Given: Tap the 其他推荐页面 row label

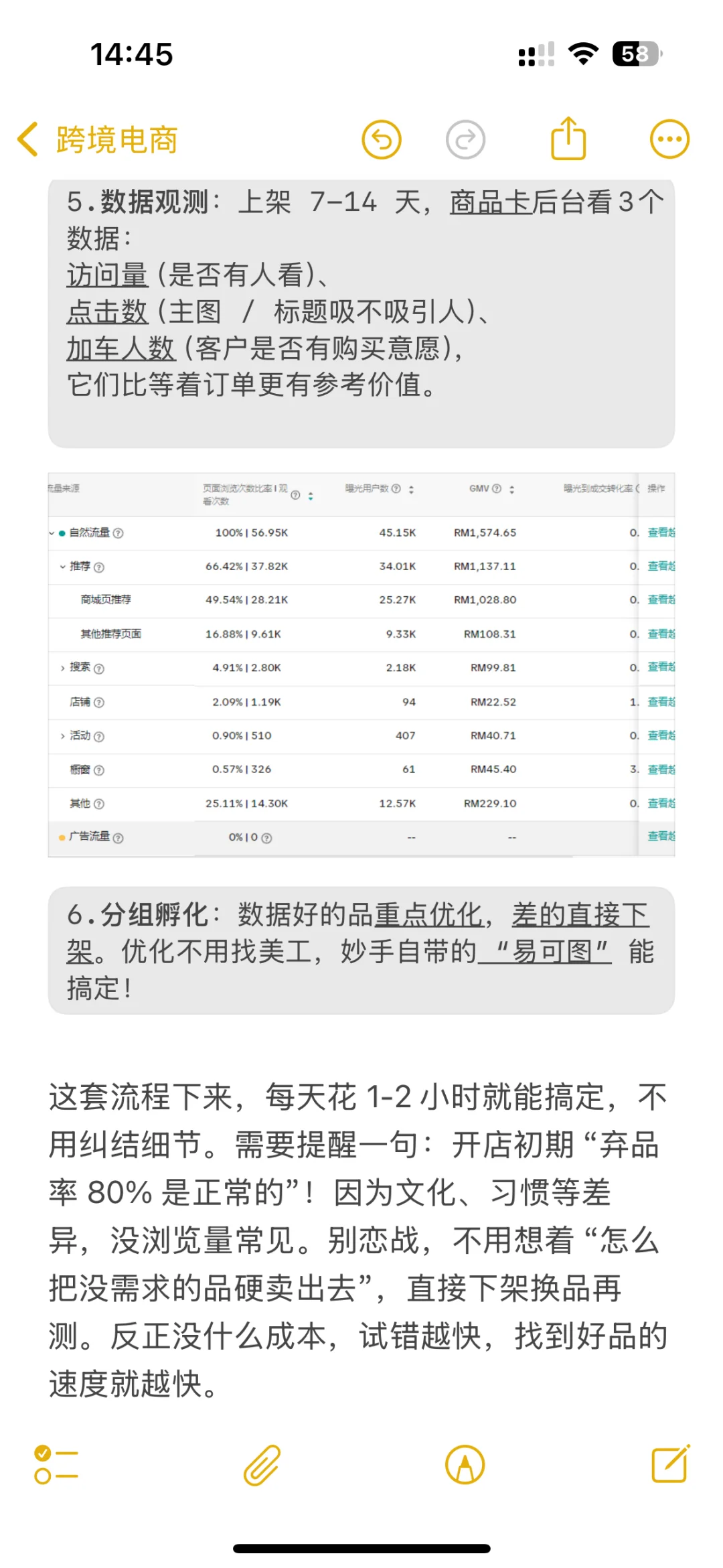Looking at the screenshot, I should pos(111,634).
